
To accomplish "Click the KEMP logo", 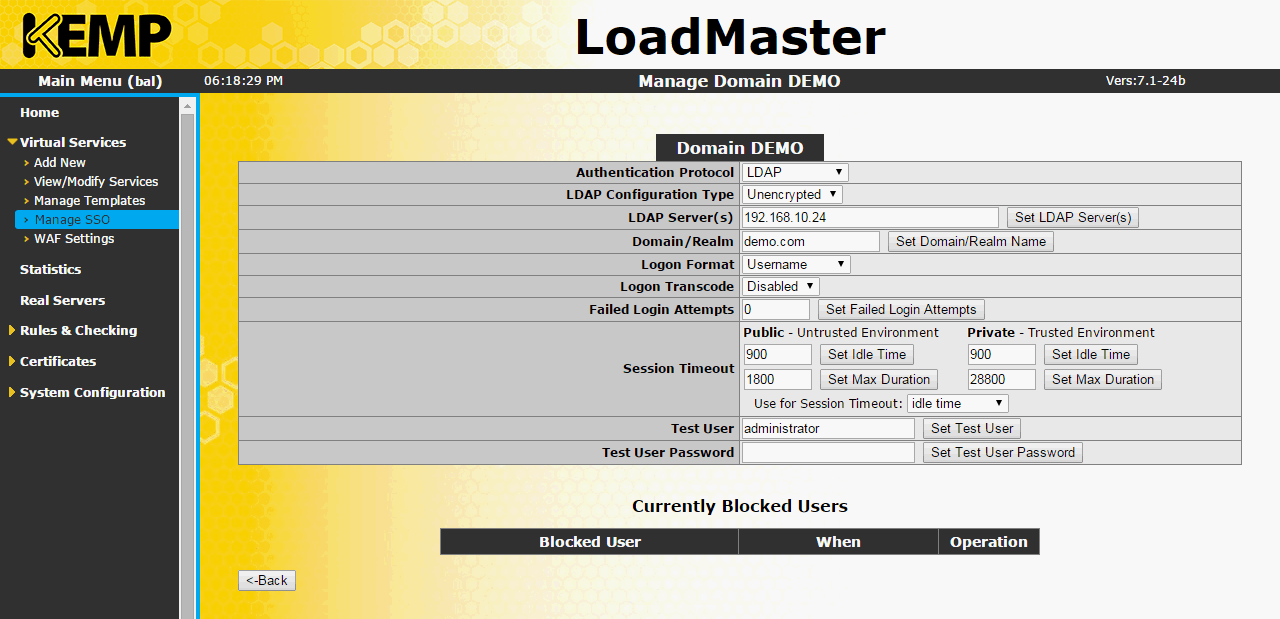I will [97, 35].
